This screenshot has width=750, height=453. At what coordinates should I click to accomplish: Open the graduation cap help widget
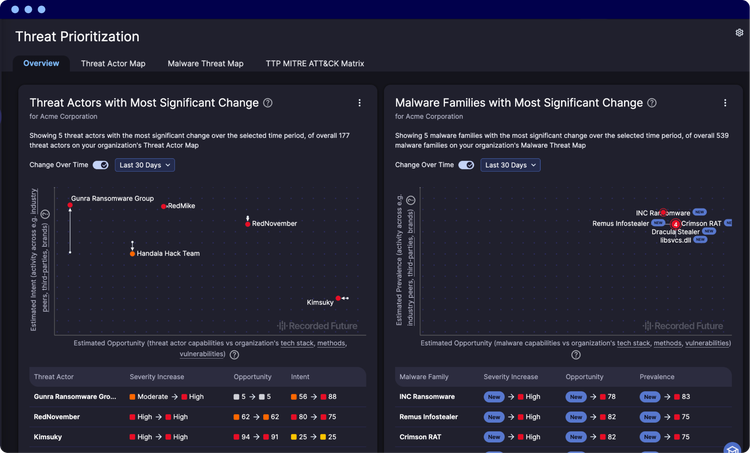pos(732,449)
